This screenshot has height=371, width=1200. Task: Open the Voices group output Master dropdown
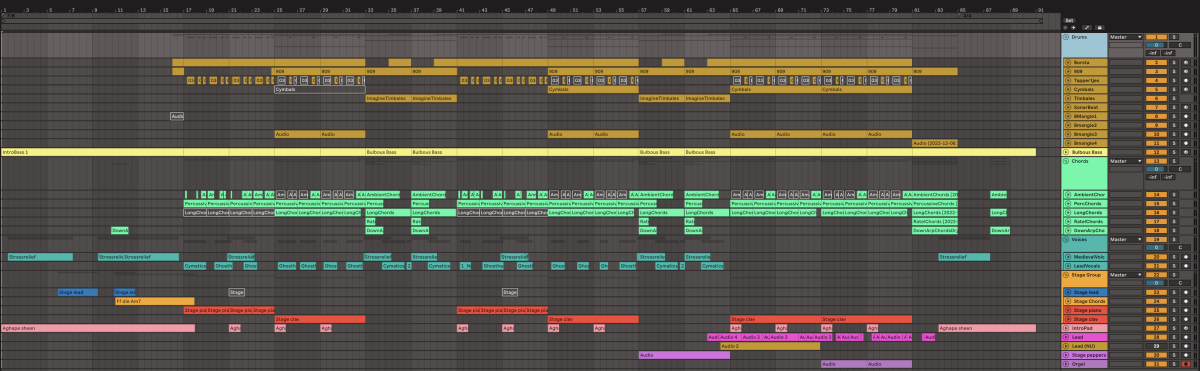point(1126,239)
